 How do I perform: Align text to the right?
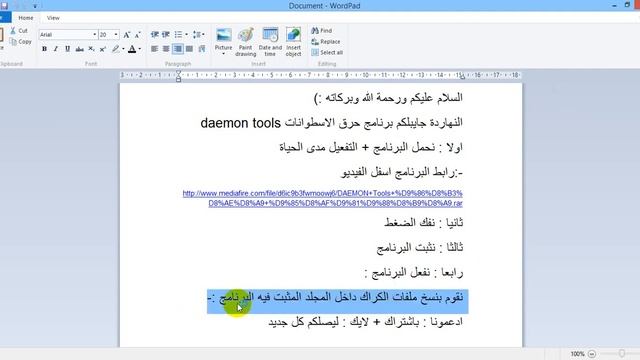(178, 49)
